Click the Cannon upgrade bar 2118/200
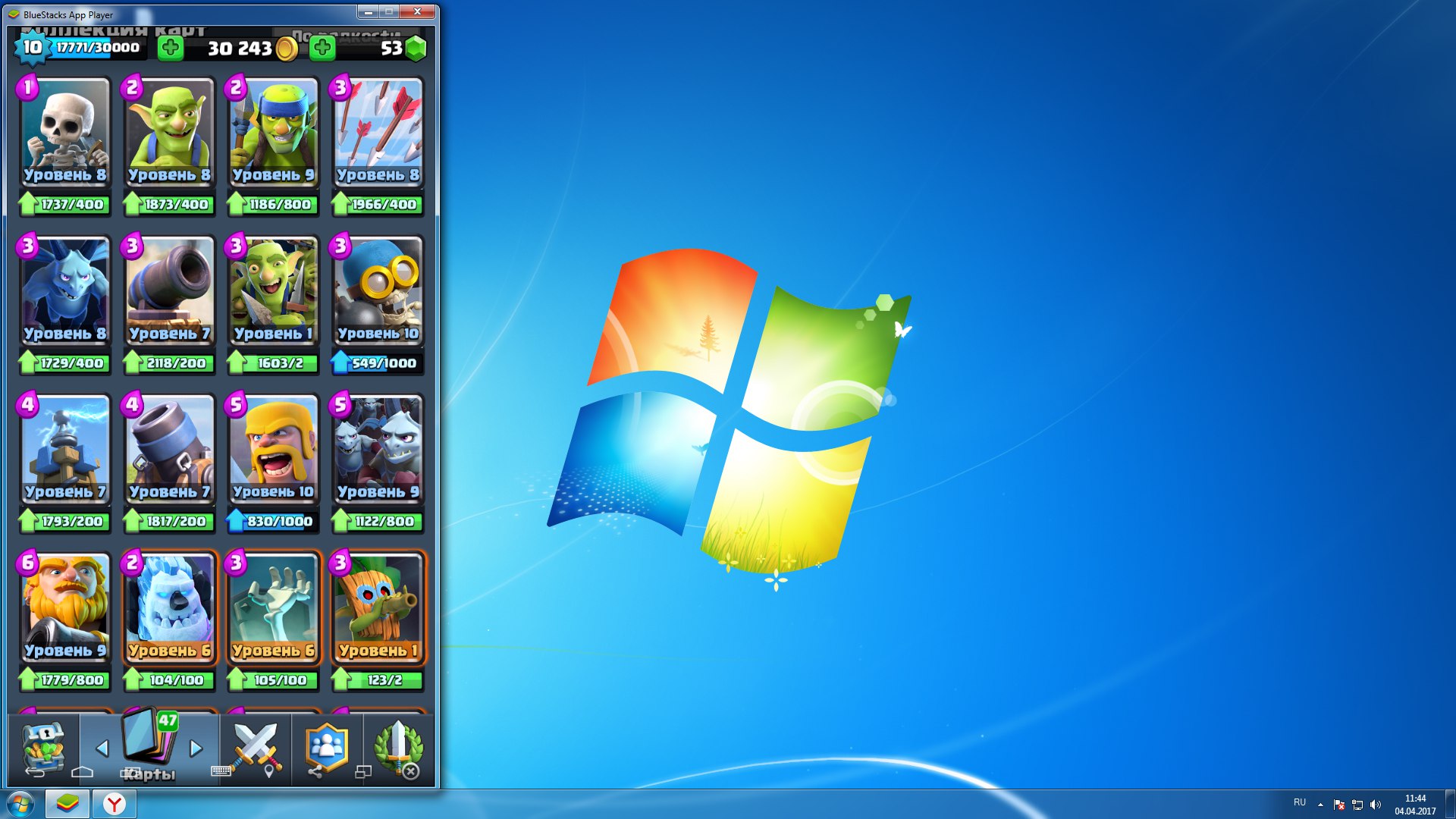The image size is (1456, 819). click(x=169, y=362)
